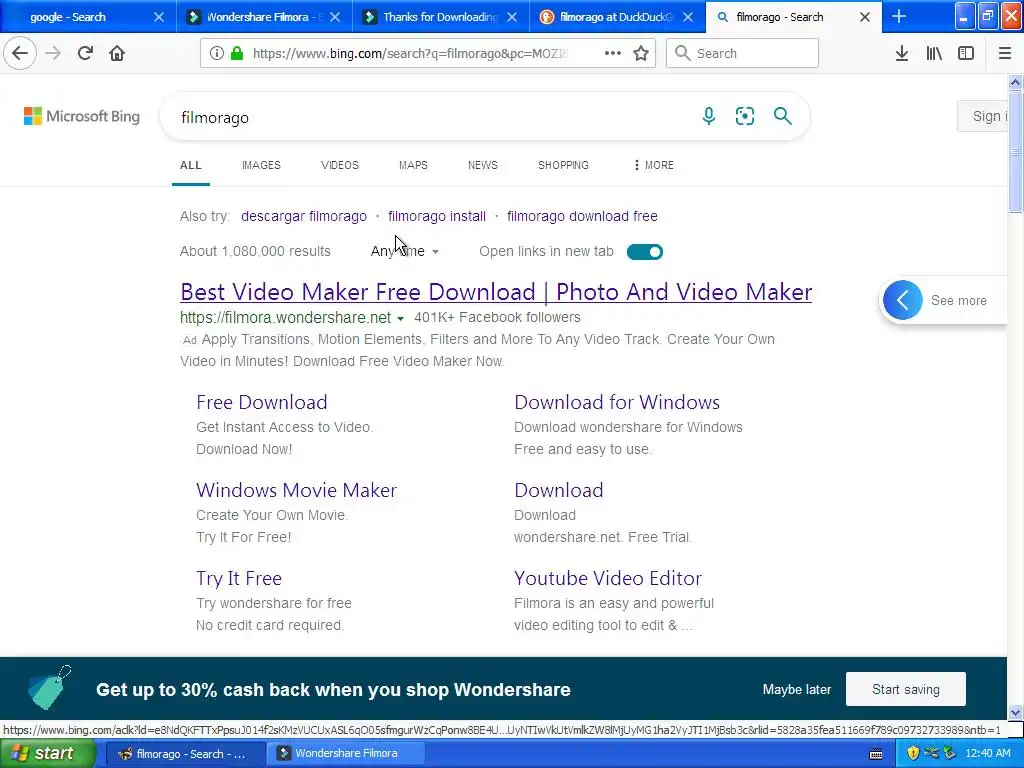Select the ALL search tab

click(x=191, y=165)
